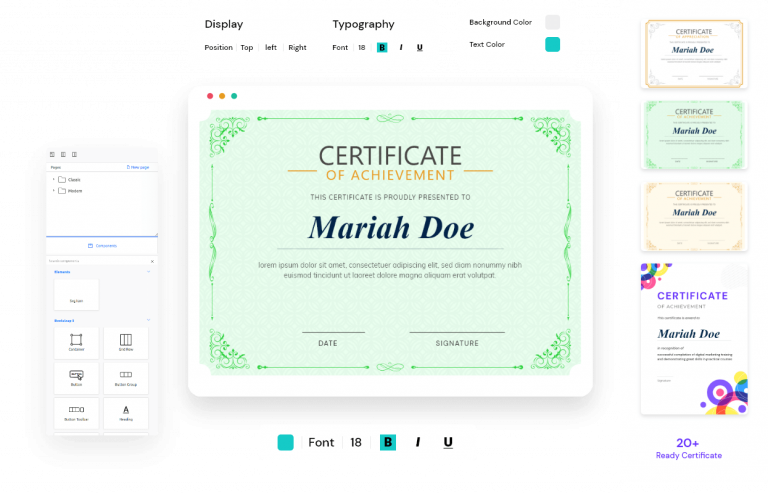
Task: Select the Grid Row component icon
Action: (x=126, y=341)
